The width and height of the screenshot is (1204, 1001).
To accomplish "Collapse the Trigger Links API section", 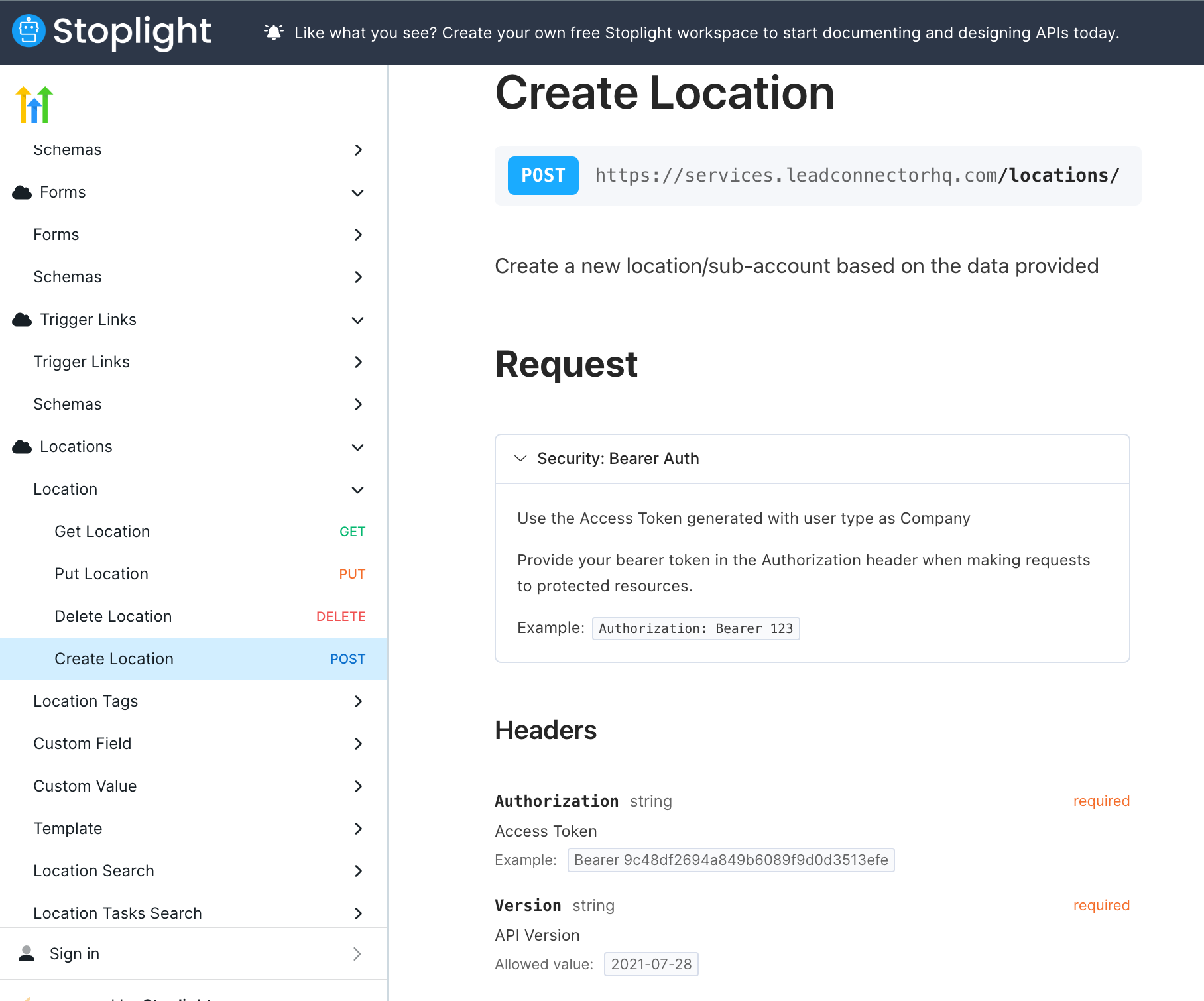I will pos(358,320).
